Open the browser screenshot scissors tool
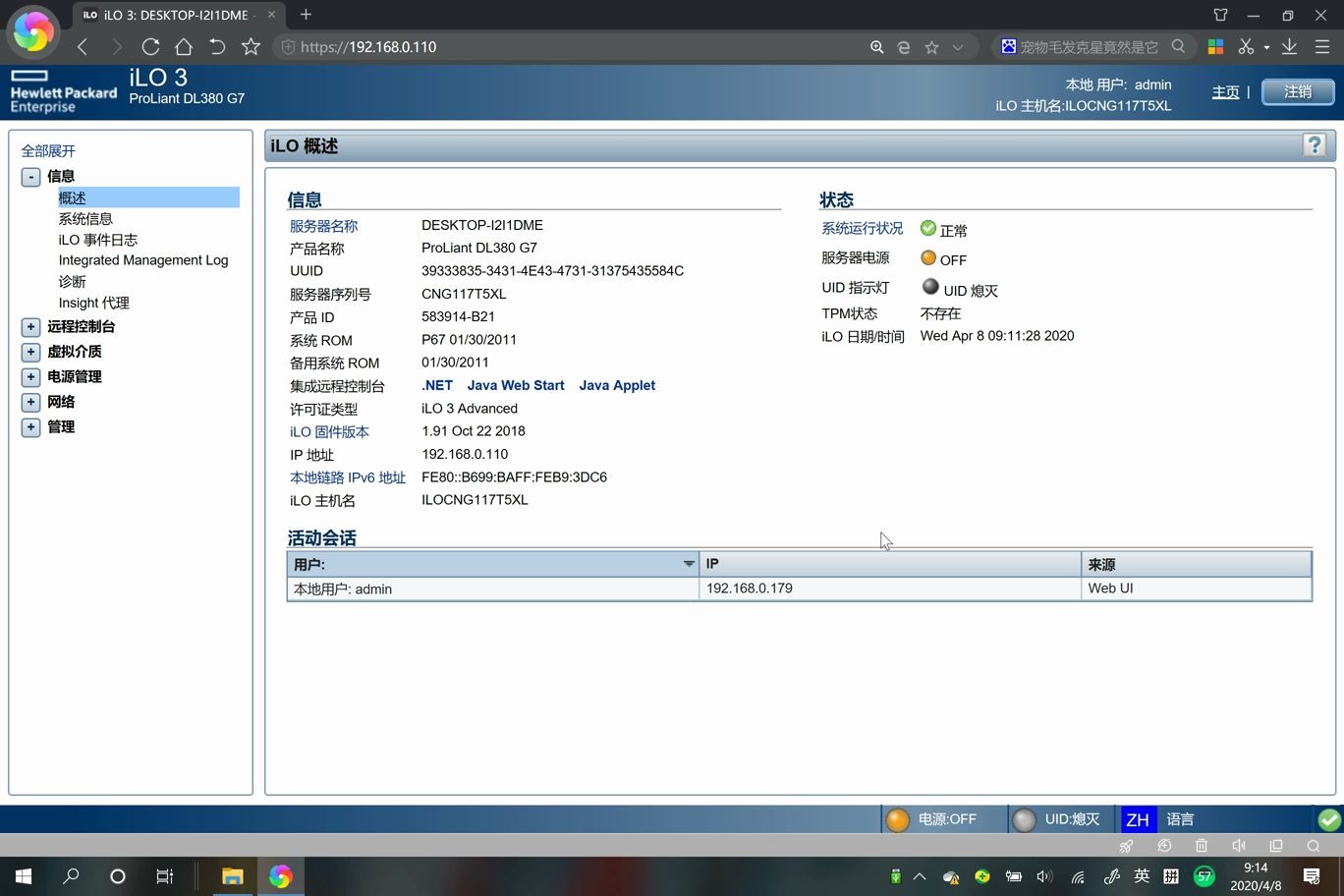Viewport: 1344px width, 896px height. [1248, 46]
